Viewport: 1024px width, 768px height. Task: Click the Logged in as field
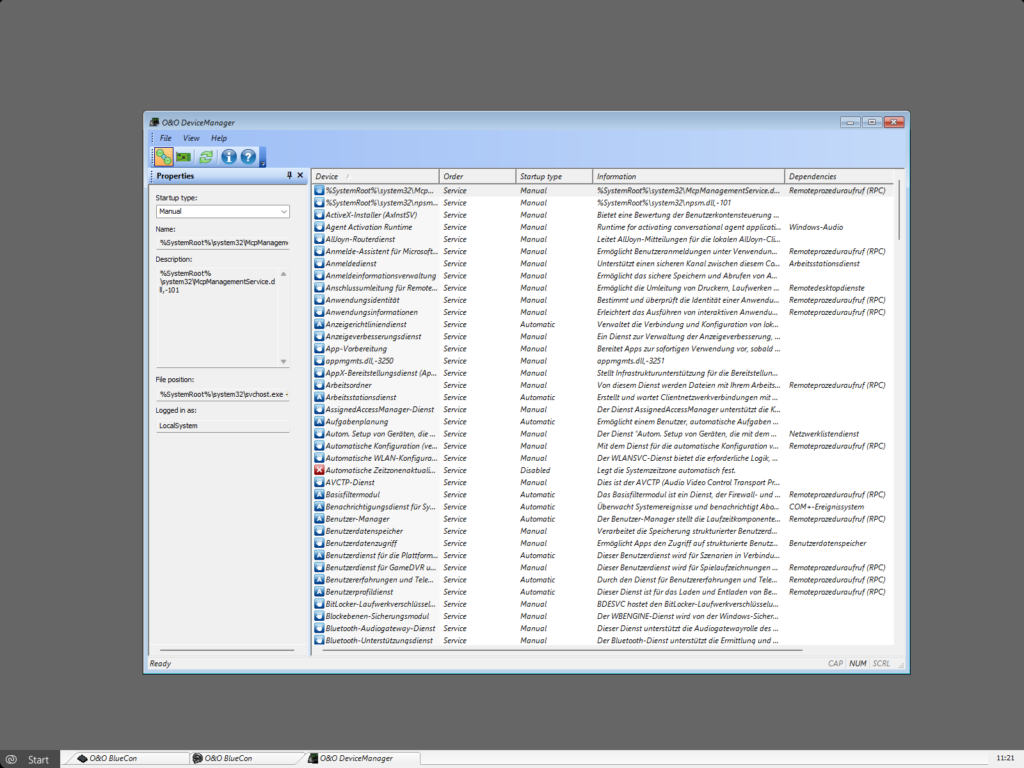tap(222, 426)
